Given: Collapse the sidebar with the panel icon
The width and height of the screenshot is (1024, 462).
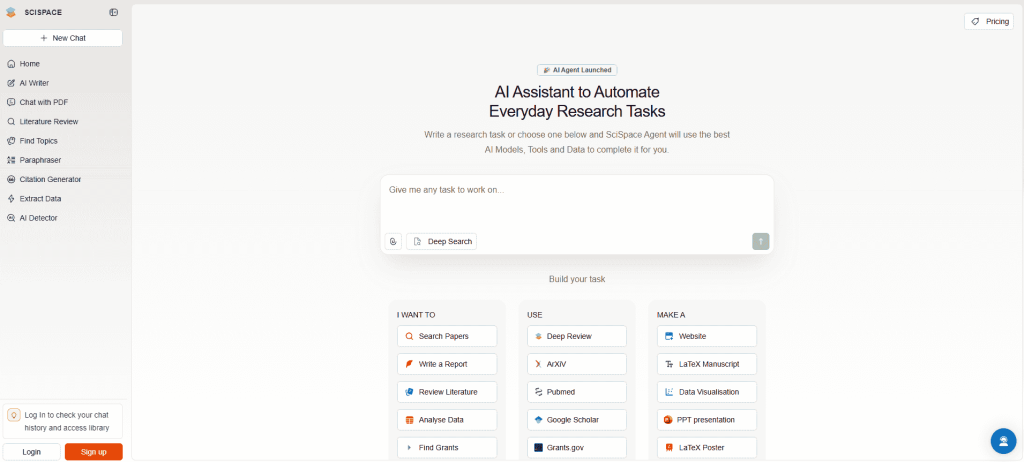Looking at the screenshot, I should [x=113, y=13].
